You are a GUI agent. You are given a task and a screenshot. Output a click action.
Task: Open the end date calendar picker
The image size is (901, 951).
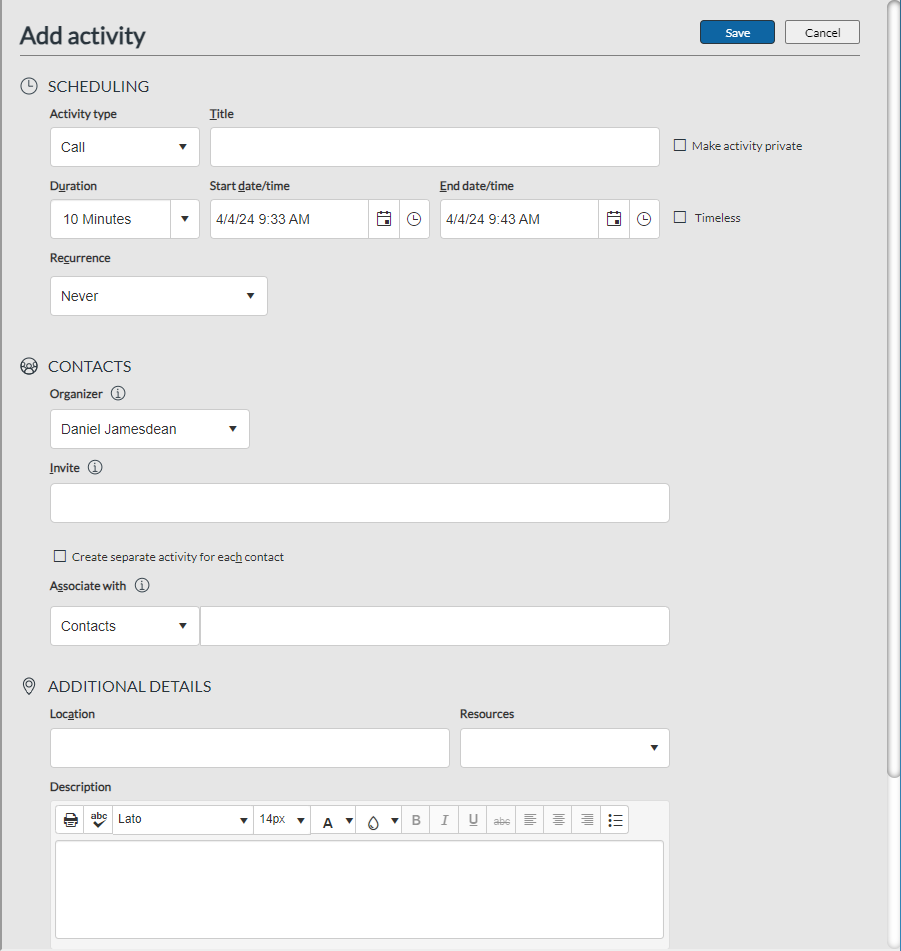coord(614,219)
